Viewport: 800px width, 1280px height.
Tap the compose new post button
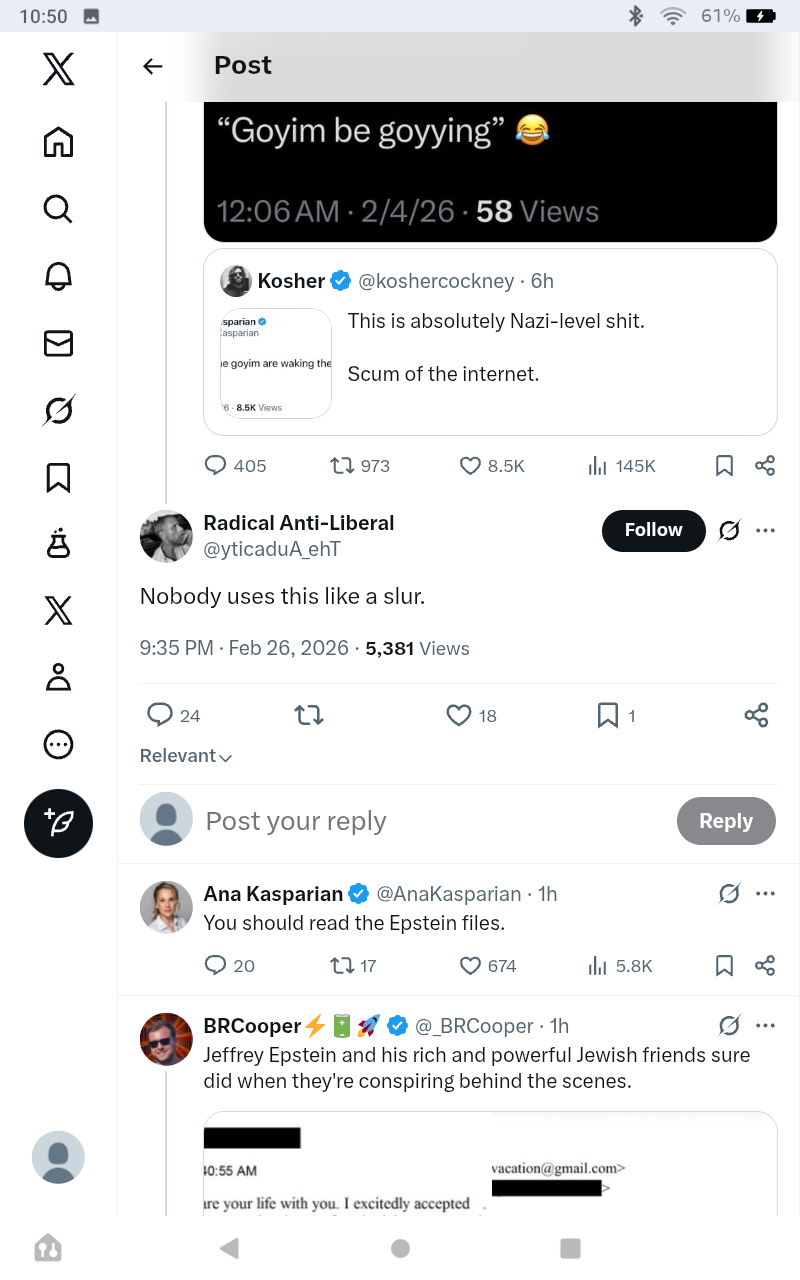coord(58,823)
